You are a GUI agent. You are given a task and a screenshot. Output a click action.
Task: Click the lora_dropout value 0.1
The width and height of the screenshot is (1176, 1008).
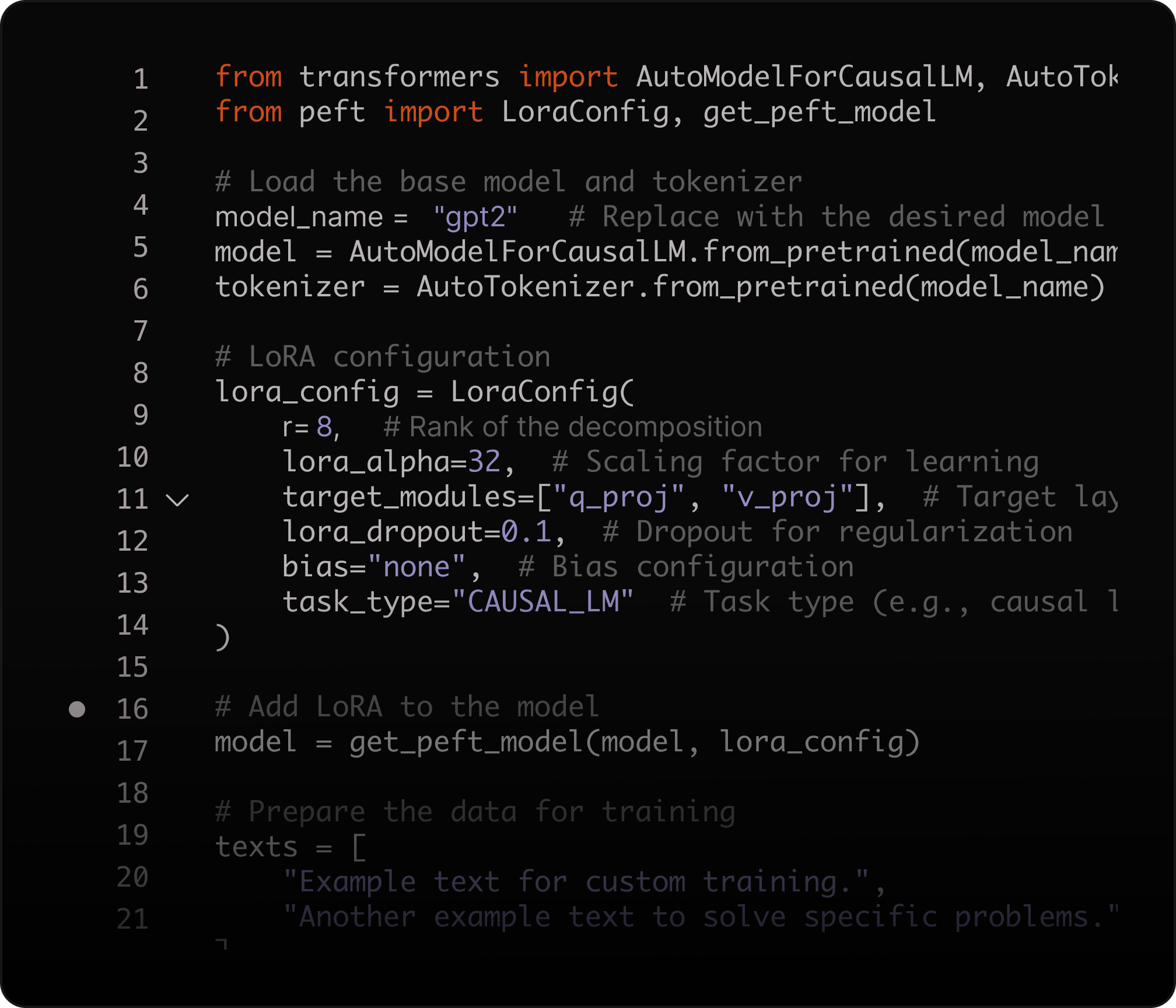pos(526,532)
